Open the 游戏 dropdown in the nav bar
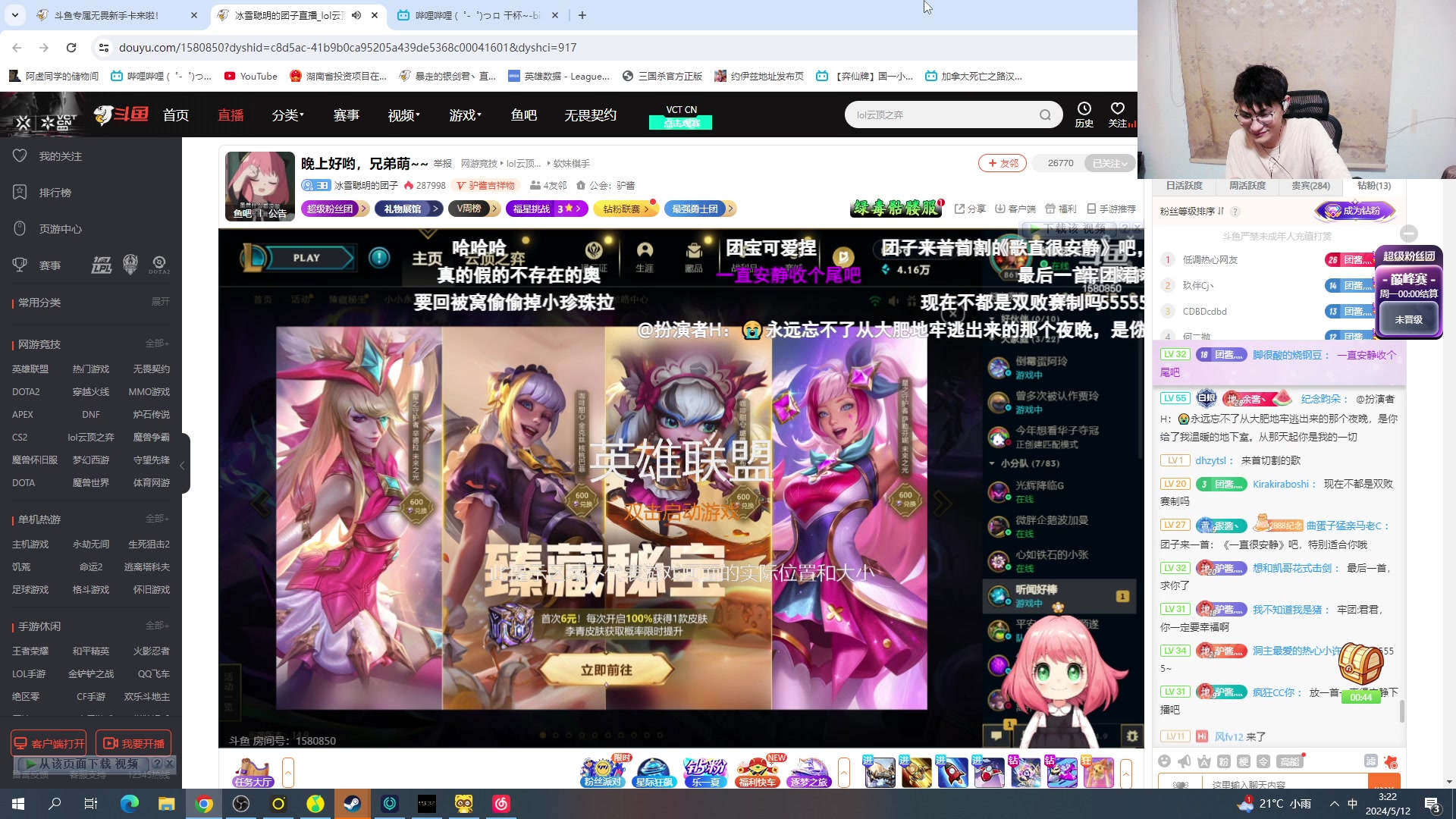Screen dimensions: 1456x819 point(466,115)
